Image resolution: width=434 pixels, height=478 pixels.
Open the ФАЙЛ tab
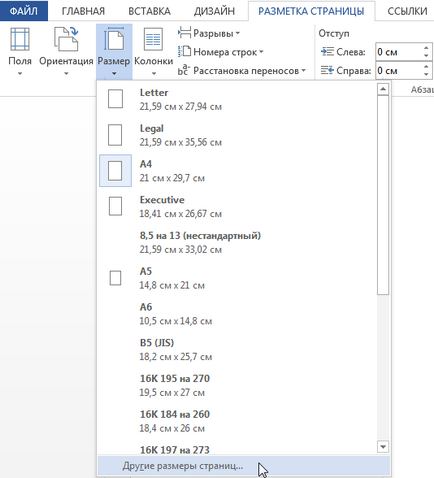coord(24,11)
